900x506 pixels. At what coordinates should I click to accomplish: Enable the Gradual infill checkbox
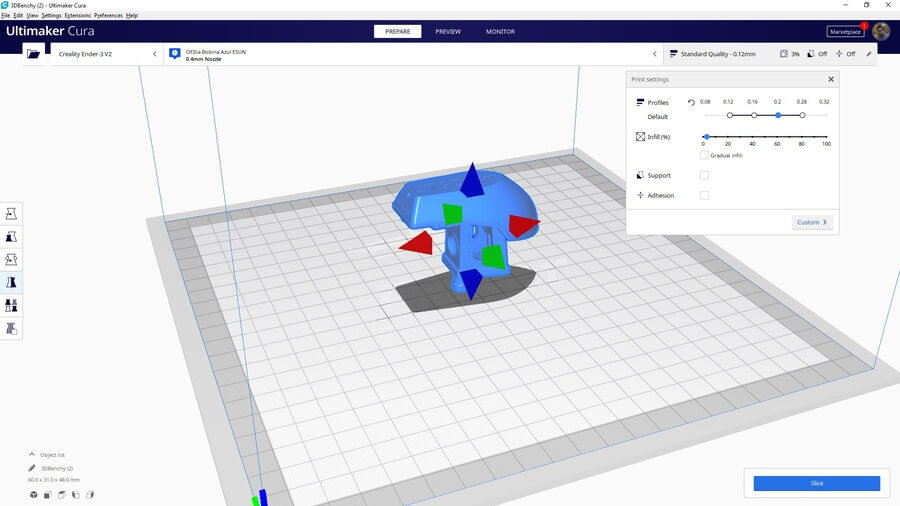[704, 155]
